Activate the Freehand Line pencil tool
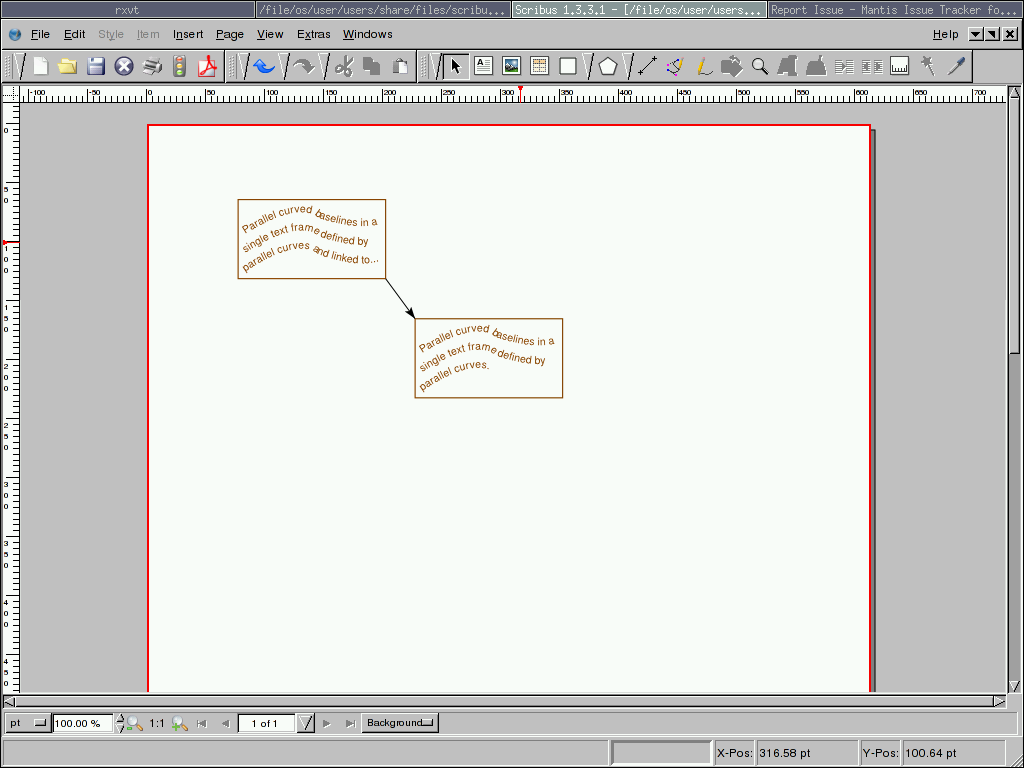1024x768 pixels. pyautogui.click(x=702, y=67)
